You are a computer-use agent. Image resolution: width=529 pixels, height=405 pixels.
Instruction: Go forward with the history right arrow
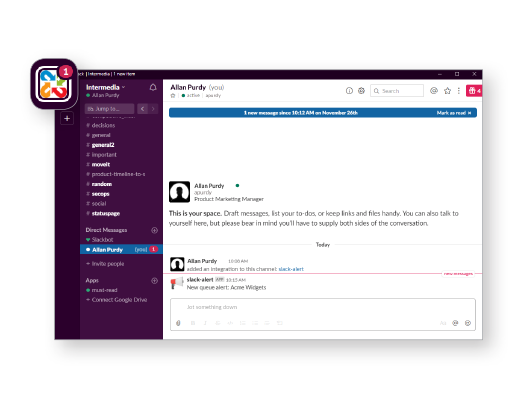pos(153,109)
